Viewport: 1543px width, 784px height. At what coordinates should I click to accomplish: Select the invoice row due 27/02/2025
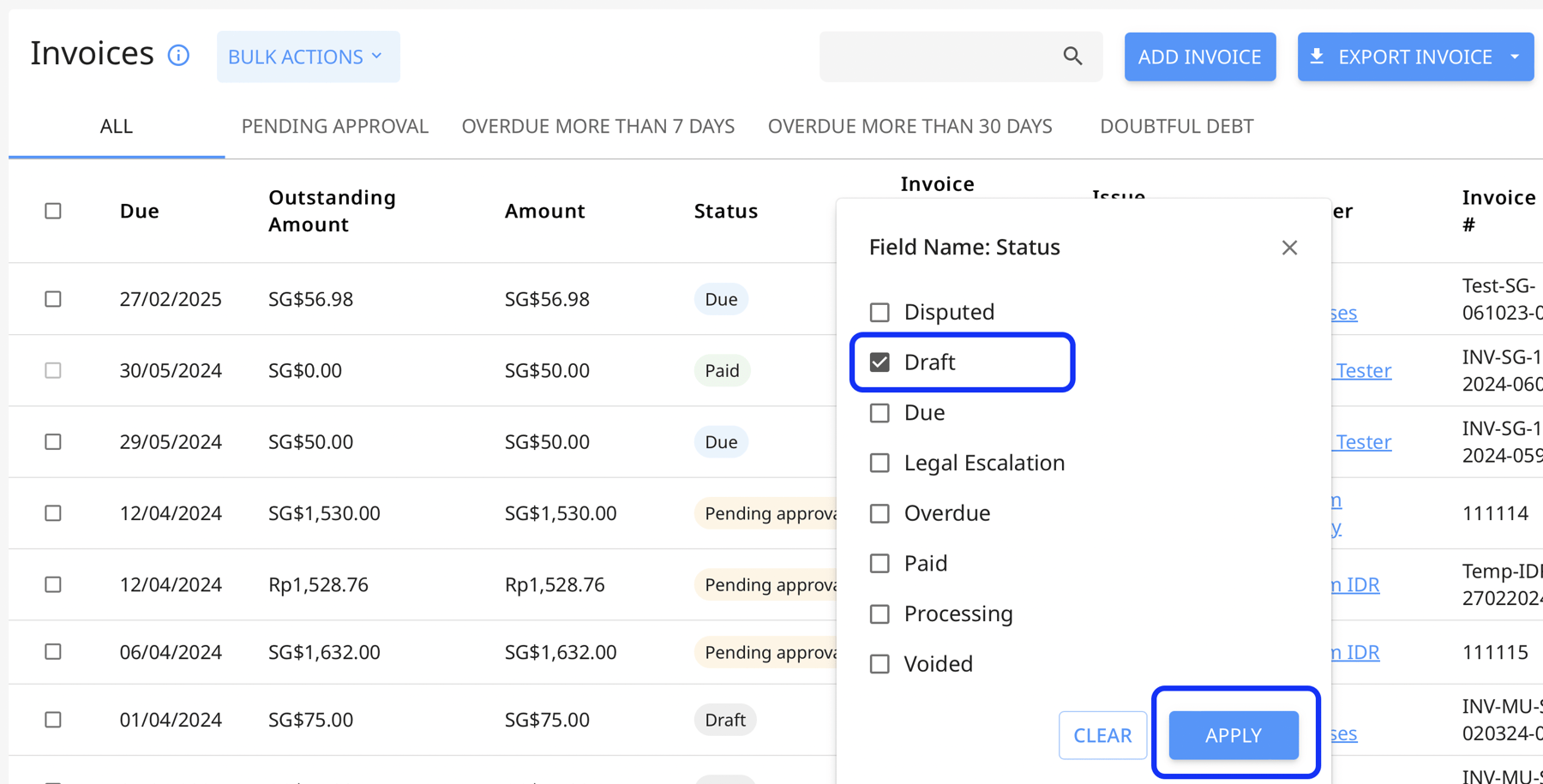[53, 299]
